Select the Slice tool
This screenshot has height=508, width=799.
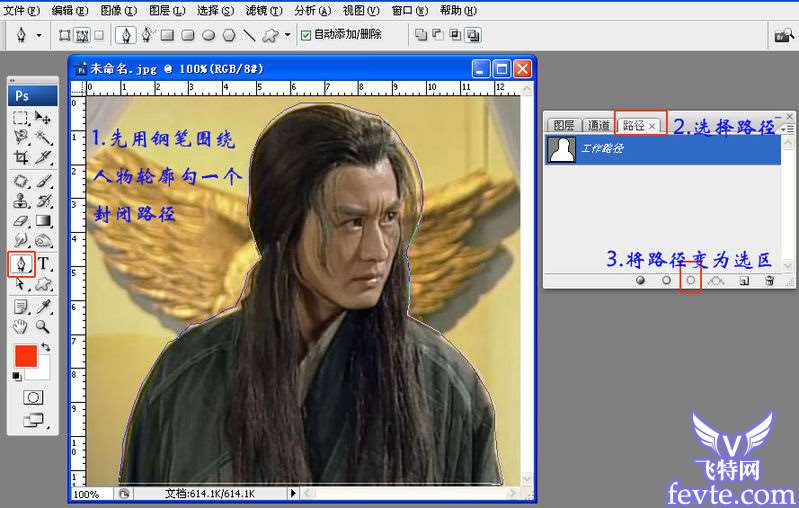tap(43, 157)
